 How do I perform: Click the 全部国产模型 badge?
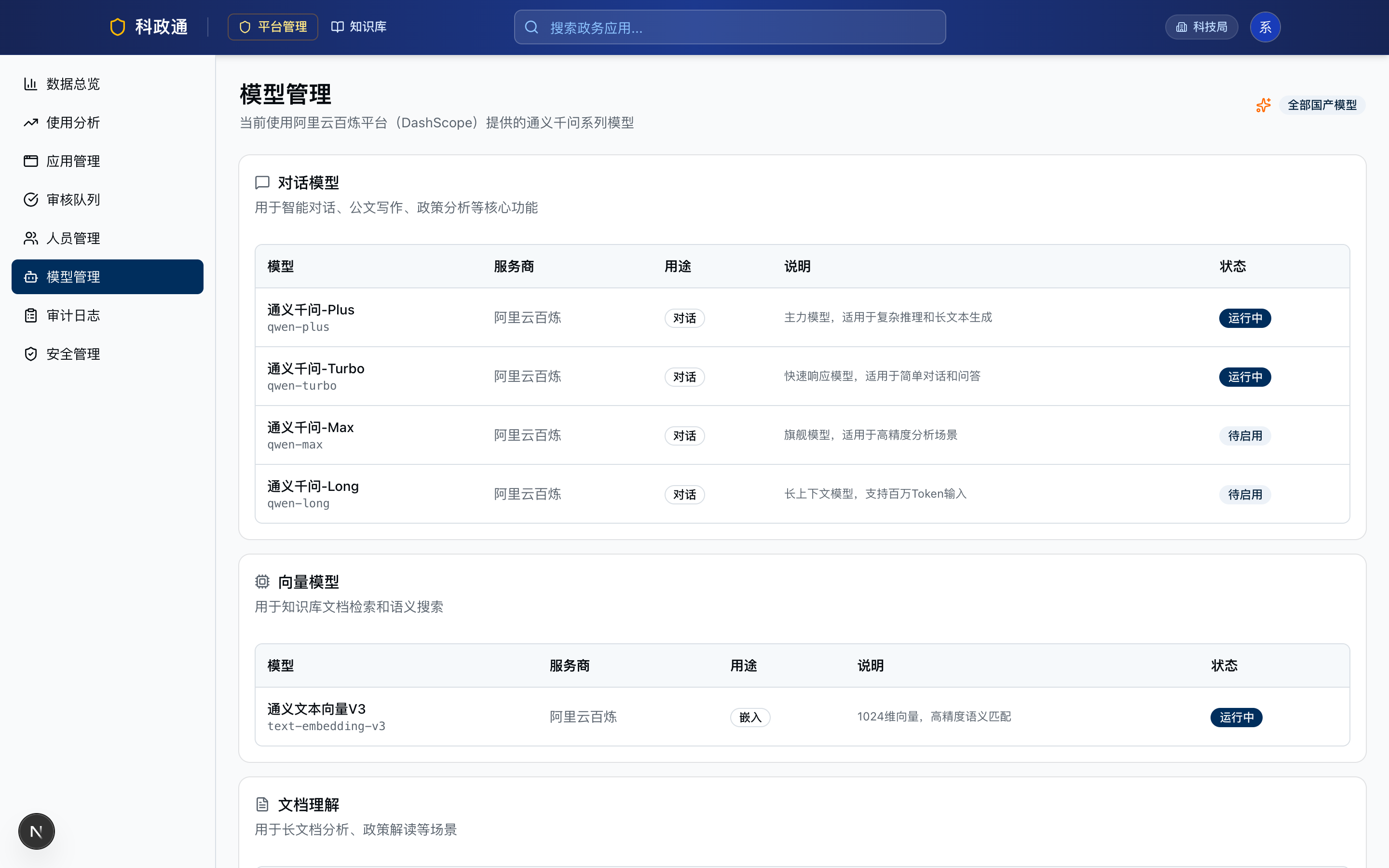[1322, 105]
